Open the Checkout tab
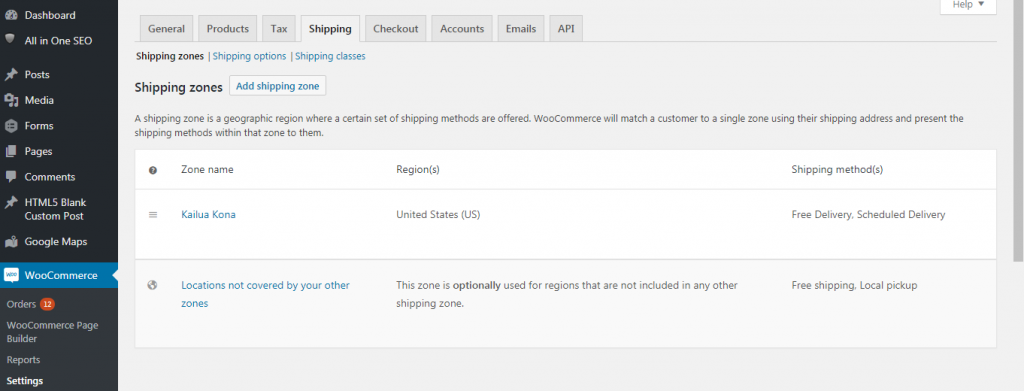Viewport: 1024px width, 391px height. pyautogui.click(x=395, y=29)
